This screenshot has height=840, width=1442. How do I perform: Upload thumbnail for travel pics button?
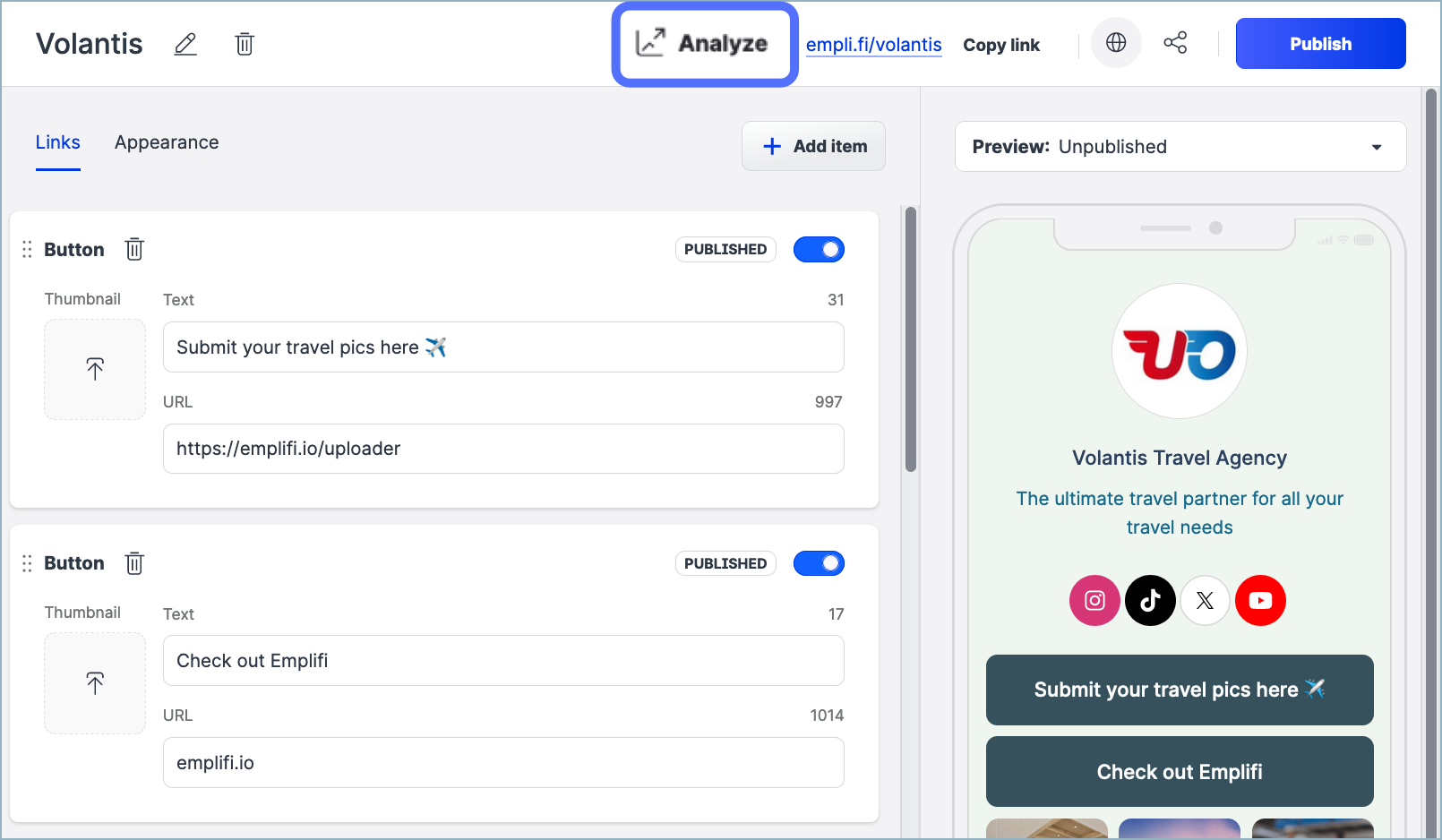click(95, 369)
